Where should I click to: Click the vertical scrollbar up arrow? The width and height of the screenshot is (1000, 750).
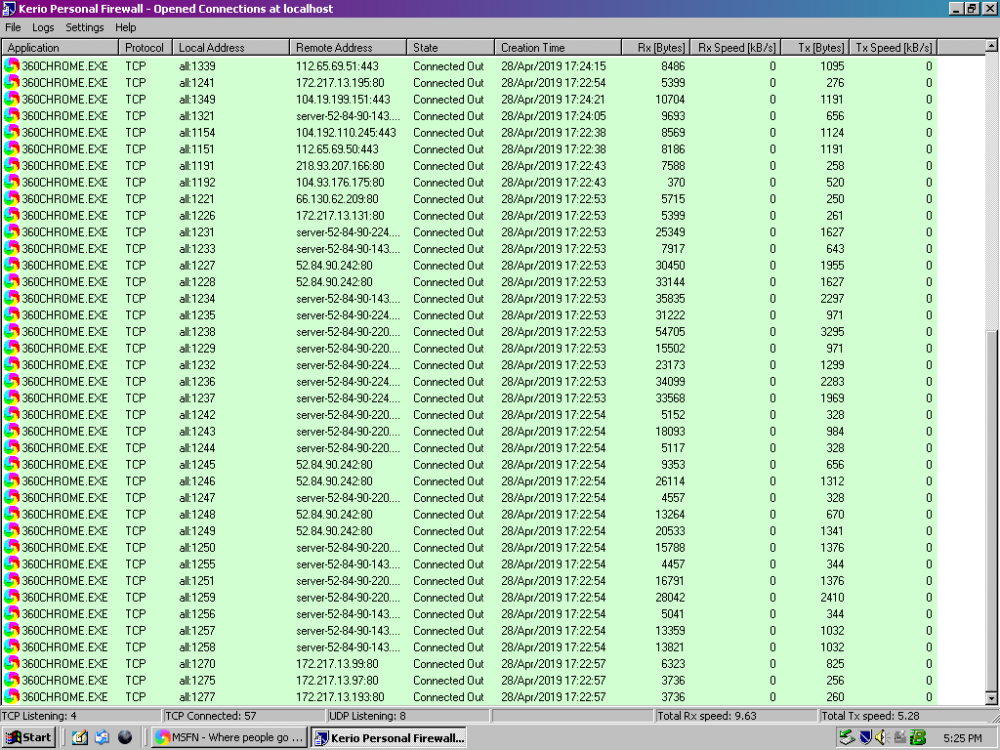tap(991, 46)
